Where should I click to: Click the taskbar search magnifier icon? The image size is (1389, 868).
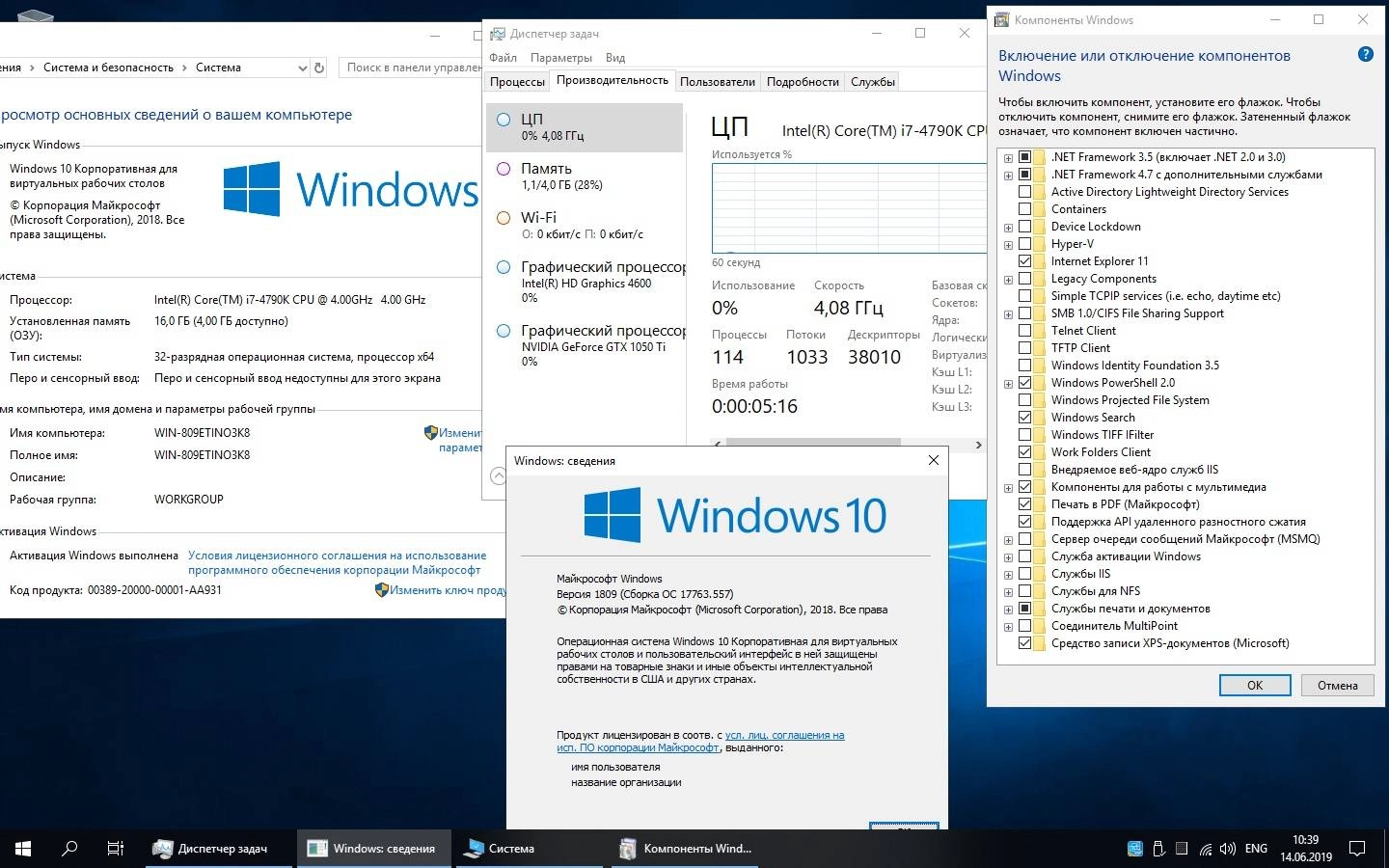[x=69, y=849]
